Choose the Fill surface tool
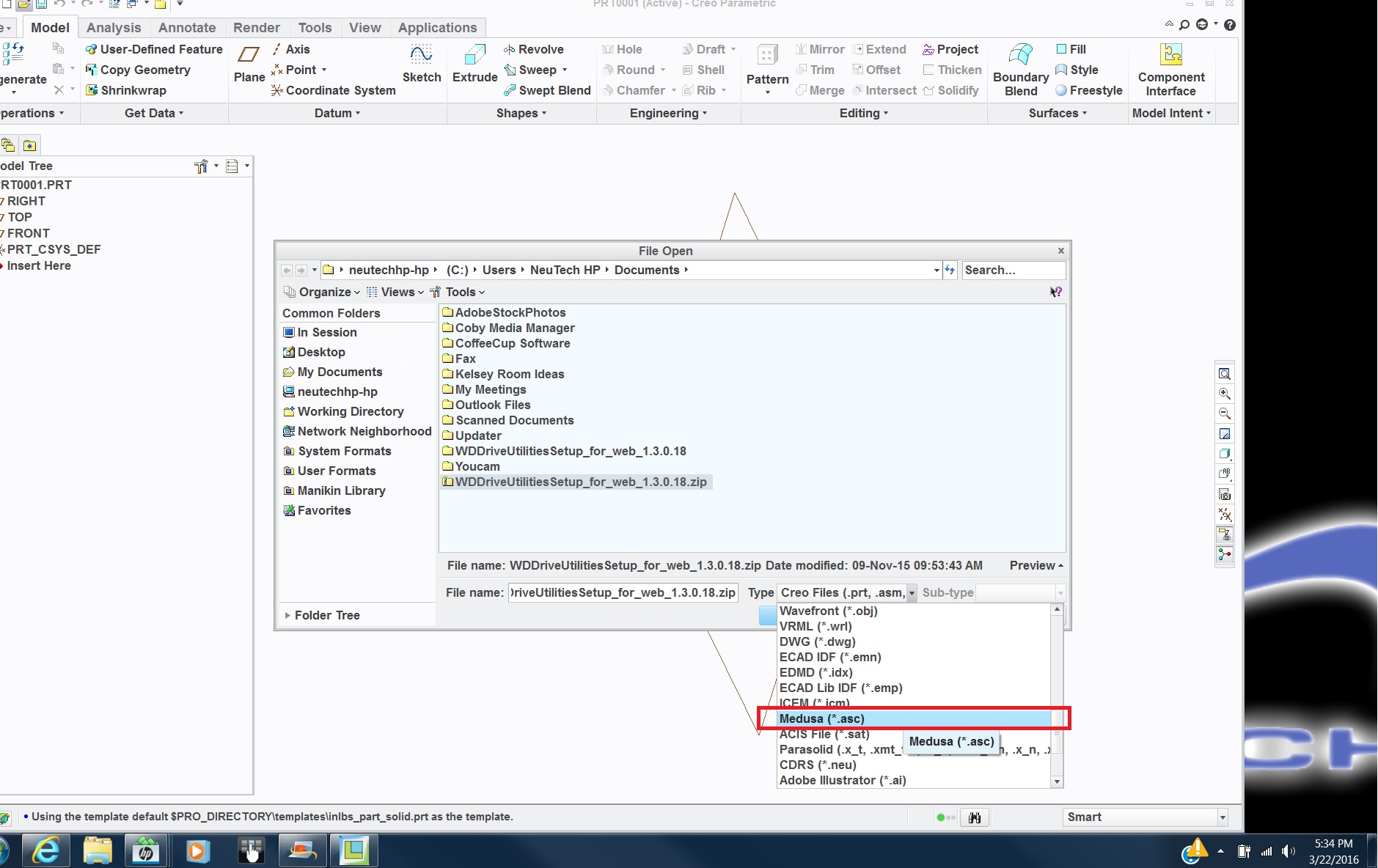 pyautogui.click(x=1071, y=49)
